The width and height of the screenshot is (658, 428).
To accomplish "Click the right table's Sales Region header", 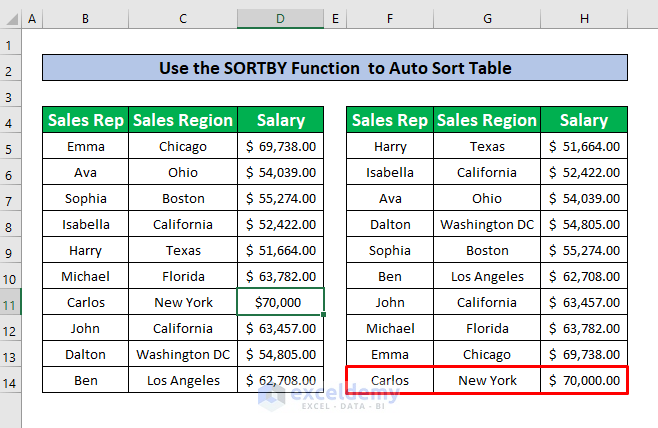I will pos(487,120).
